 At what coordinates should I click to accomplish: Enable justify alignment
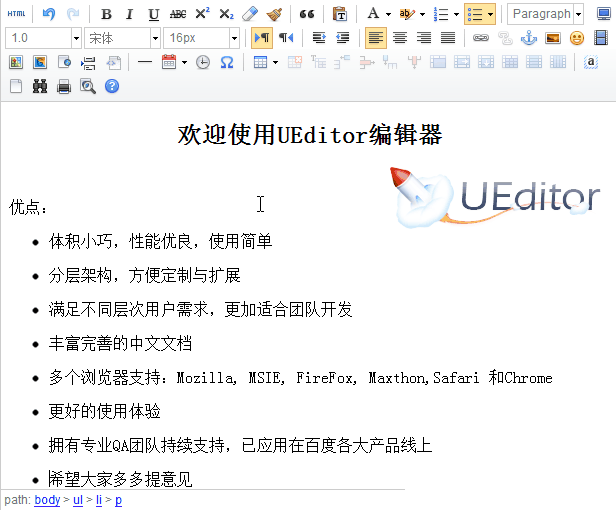click(447, 38)
